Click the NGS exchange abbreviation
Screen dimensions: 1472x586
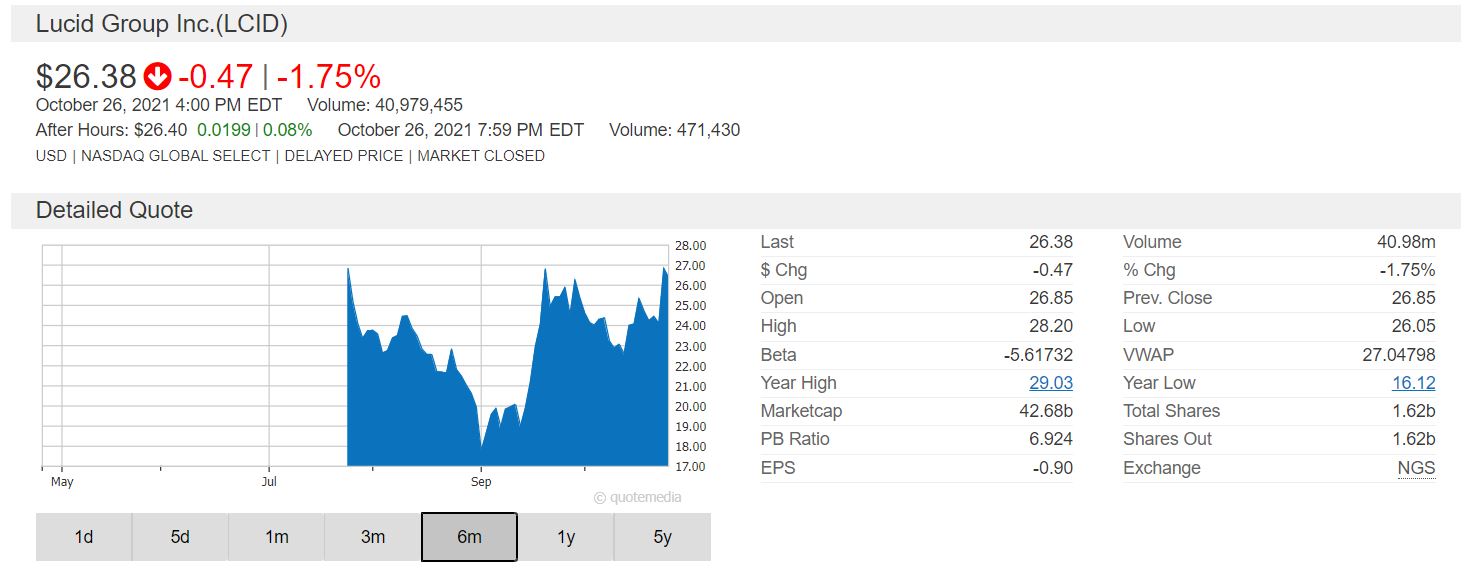1416,468
